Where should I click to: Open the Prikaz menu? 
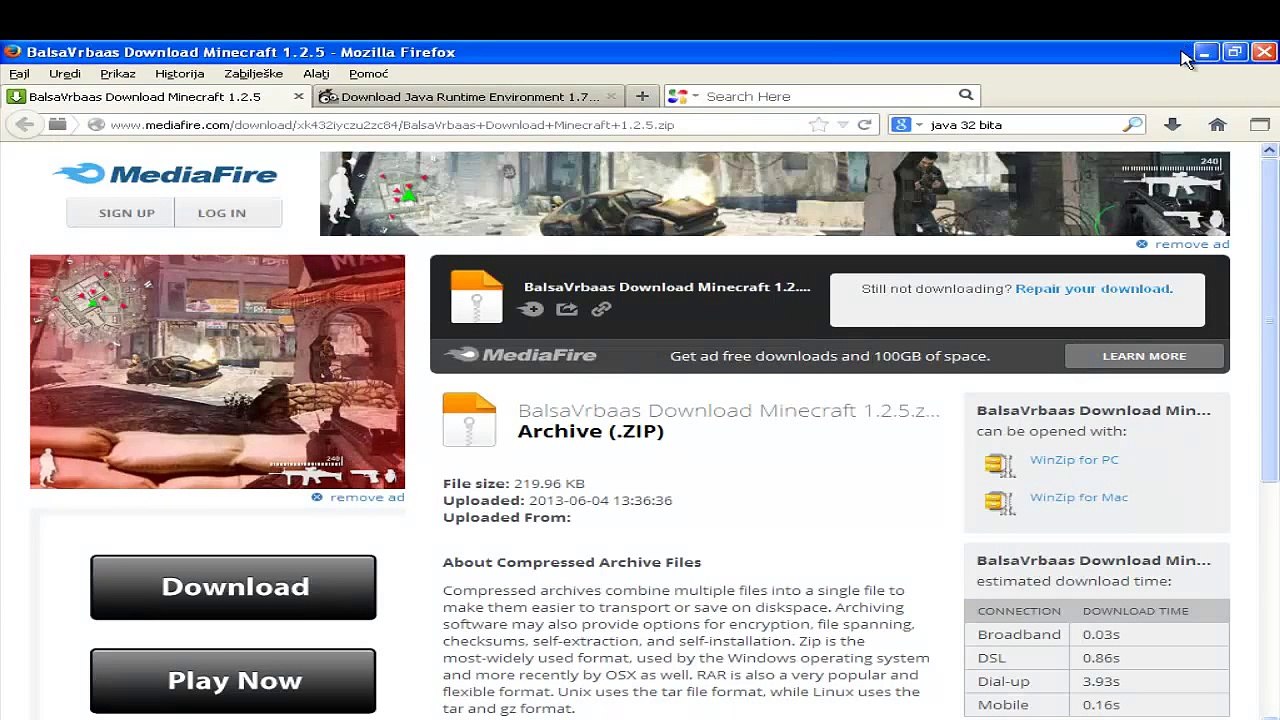[x=118, y=73]
